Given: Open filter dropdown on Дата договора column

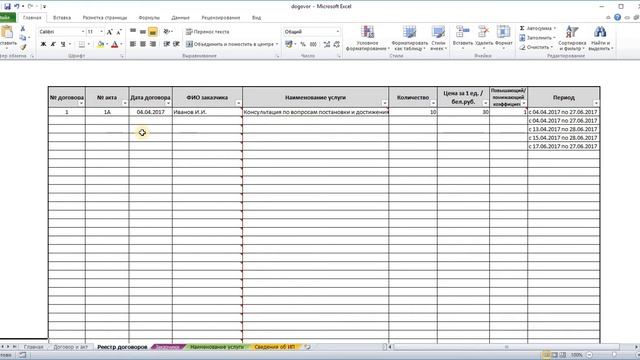Looking at the screenshot, I should coord(168,103).
